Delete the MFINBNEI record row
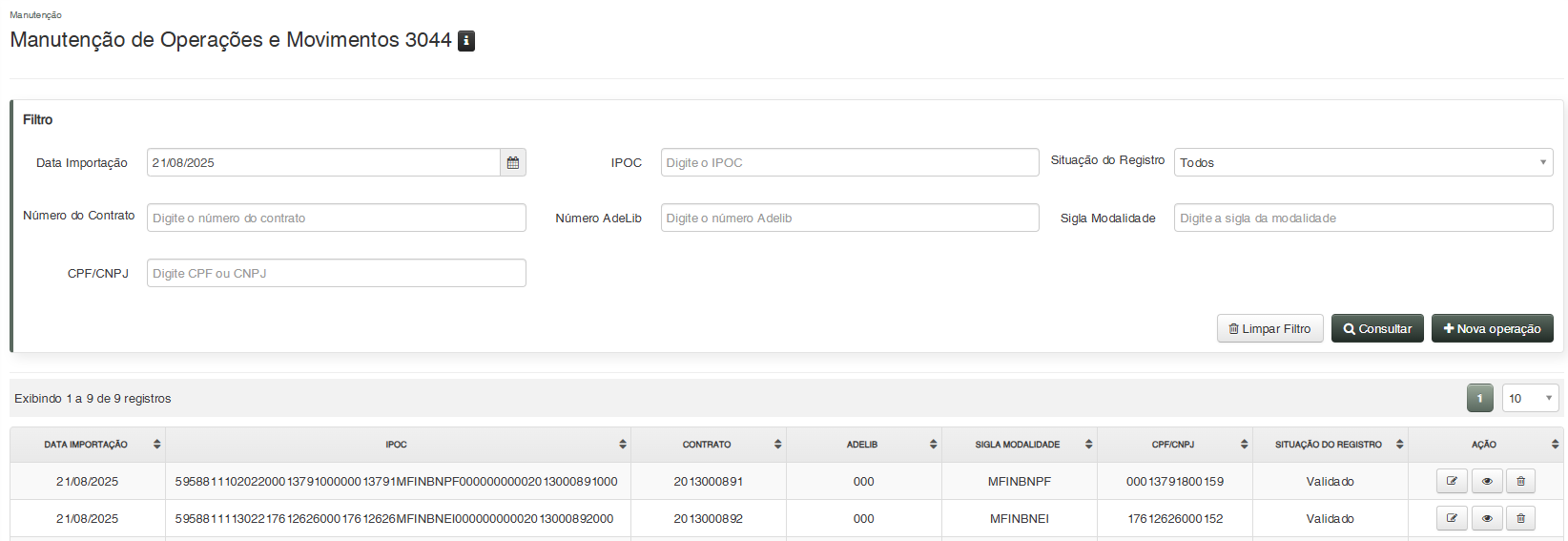Screen dimensions: 1568x541 [1520, 519]
